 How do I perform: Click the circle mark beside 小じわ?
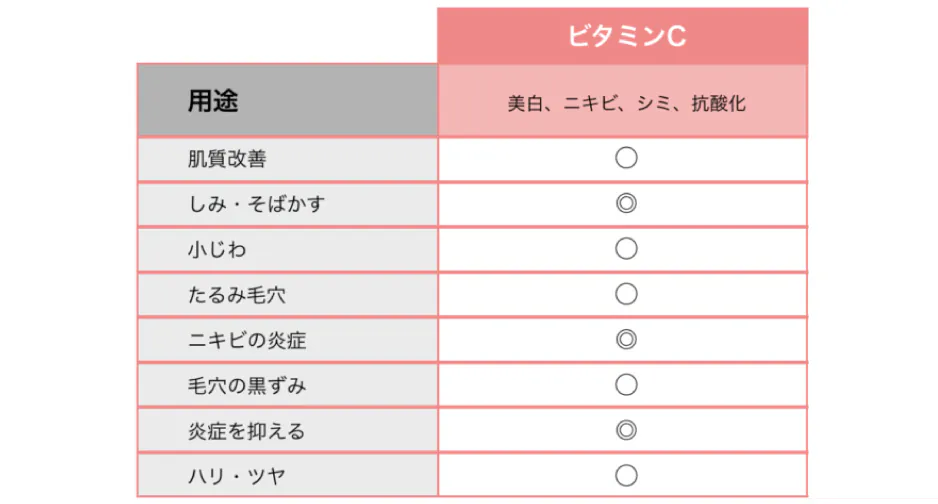coord(626,249)
